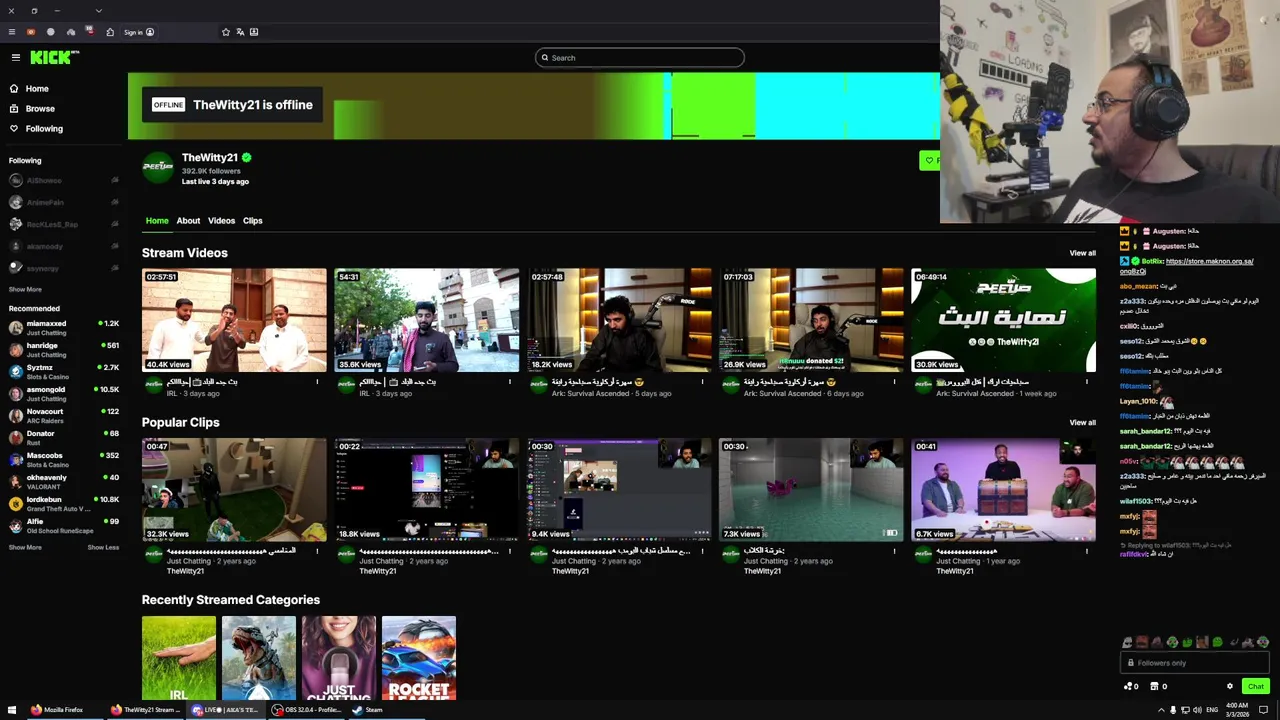Screen dimensions: 1280x720
Task: Click the green follow heart button
Action: [x=930, y=160]
